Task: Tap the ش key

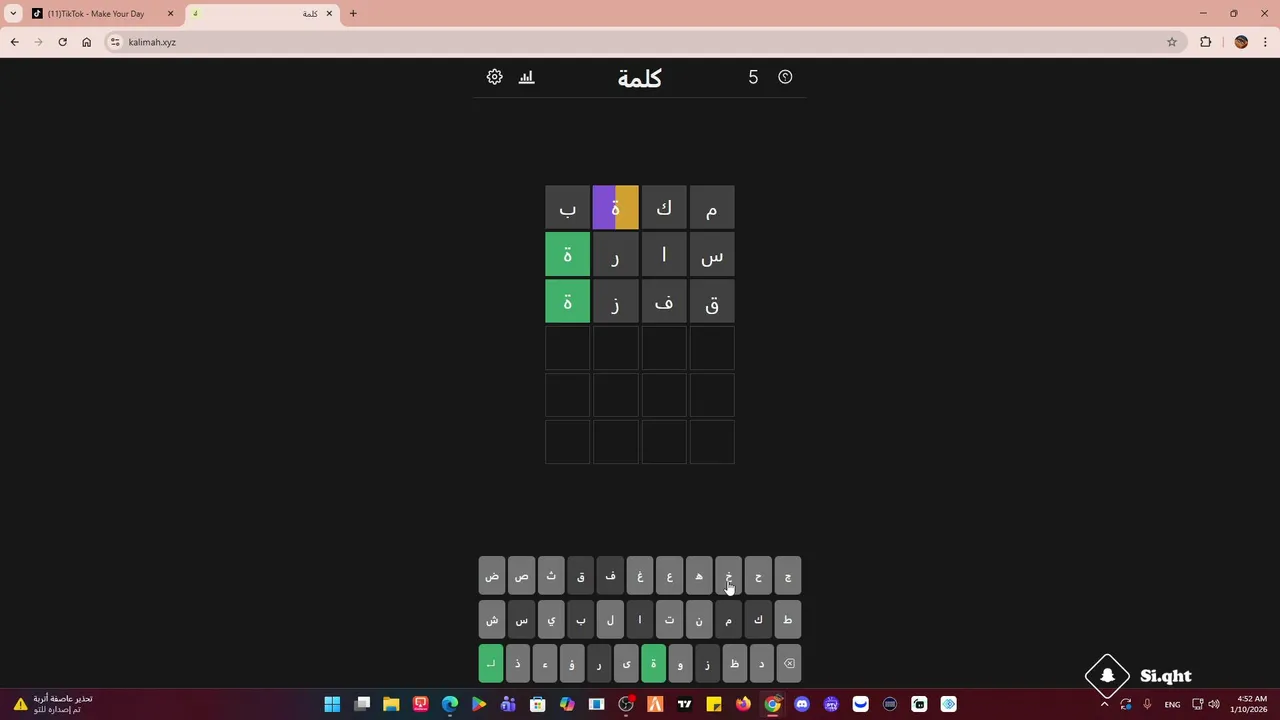Action: (492, 620)
